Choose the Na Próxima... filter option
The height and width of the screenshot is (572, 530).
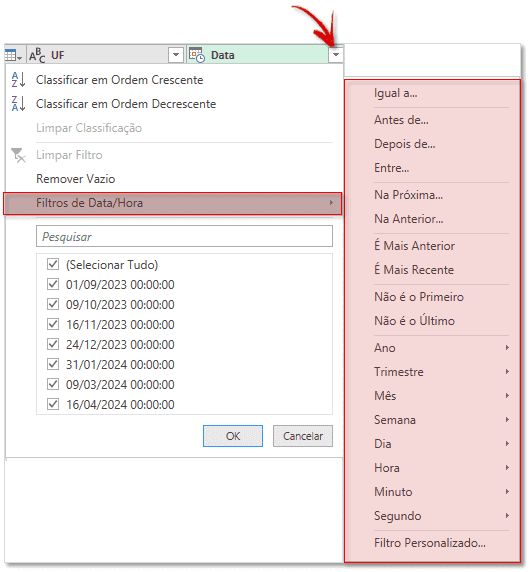coord(409,195)
